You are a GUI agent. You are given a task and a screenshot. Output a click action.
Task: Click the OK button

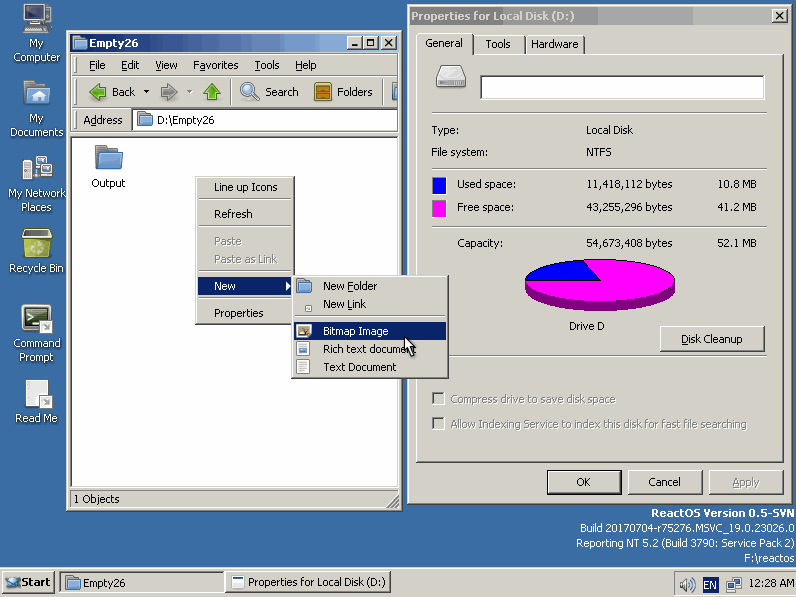583,482
